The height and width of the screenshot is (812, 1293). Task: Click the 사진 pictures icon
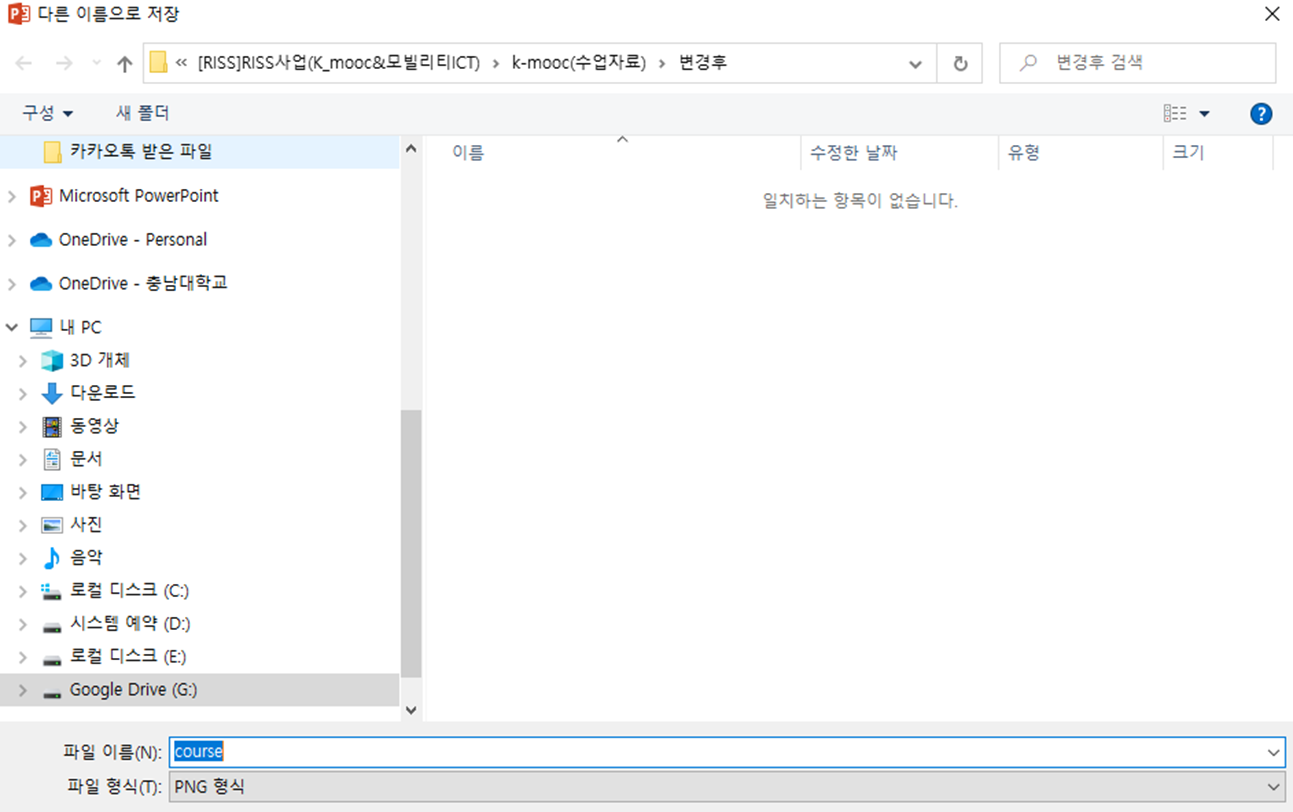pyautogui.click(x=52, y=526)
